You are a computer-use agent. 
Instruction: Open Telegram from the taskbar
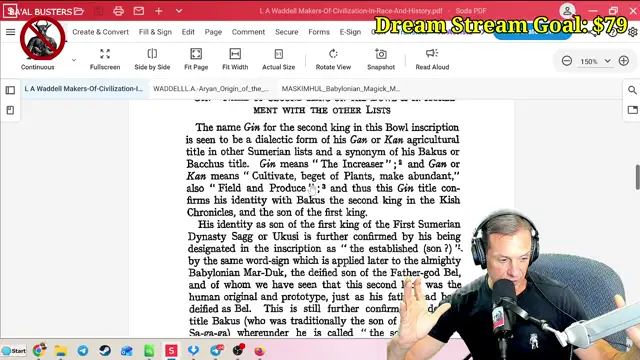(x=83, y=351)
